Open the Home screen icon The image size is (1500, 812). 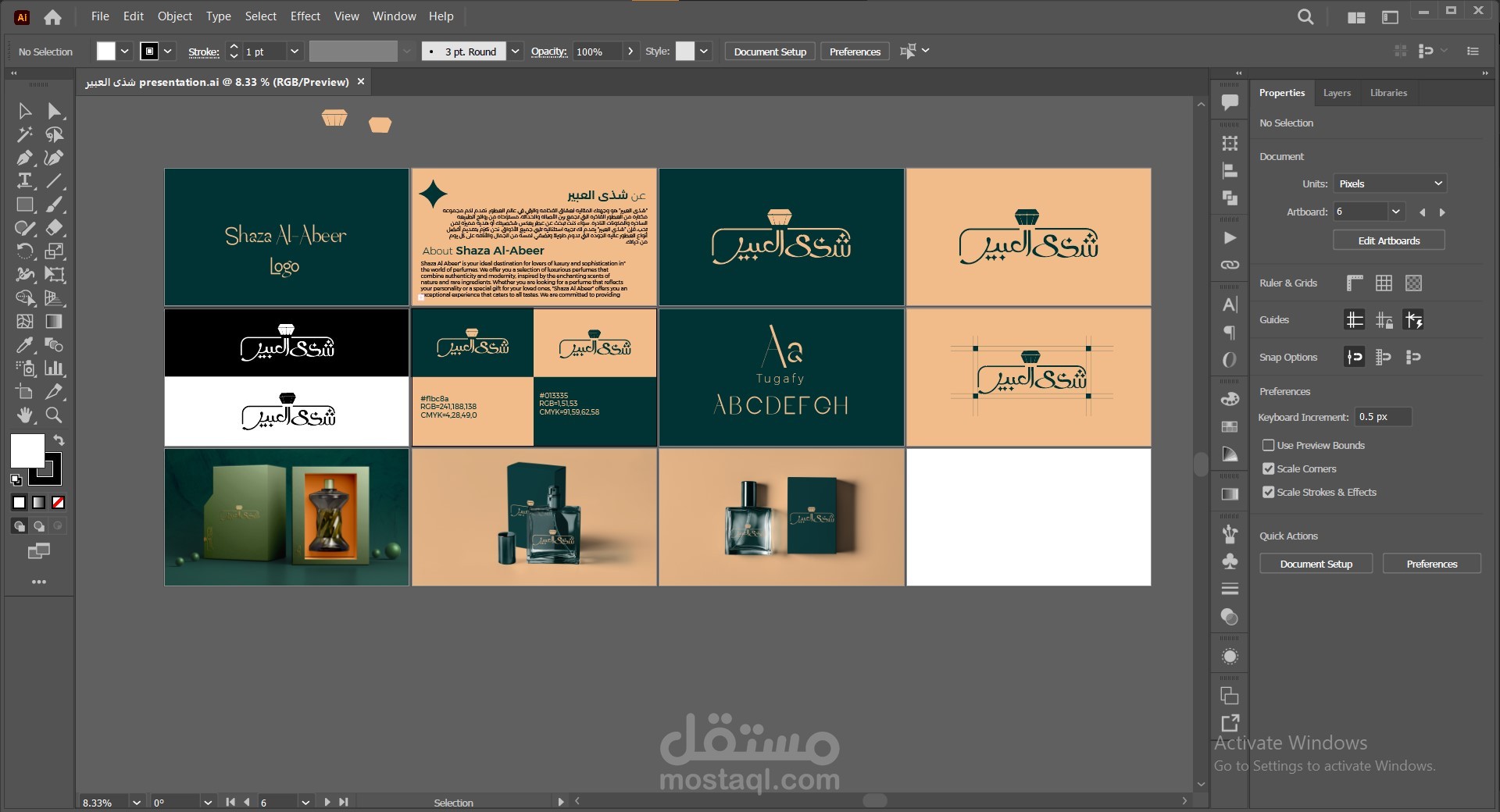pos(52,16)
